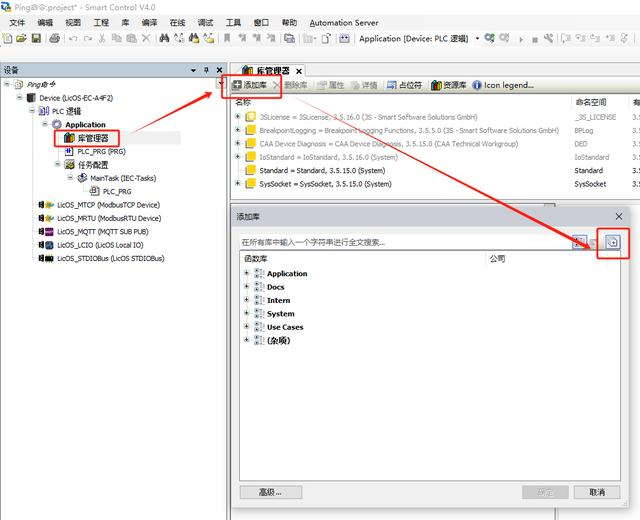The height and width of the screenshot is (520, 640).
Task: Click the 高级... button
Action: 270,492
